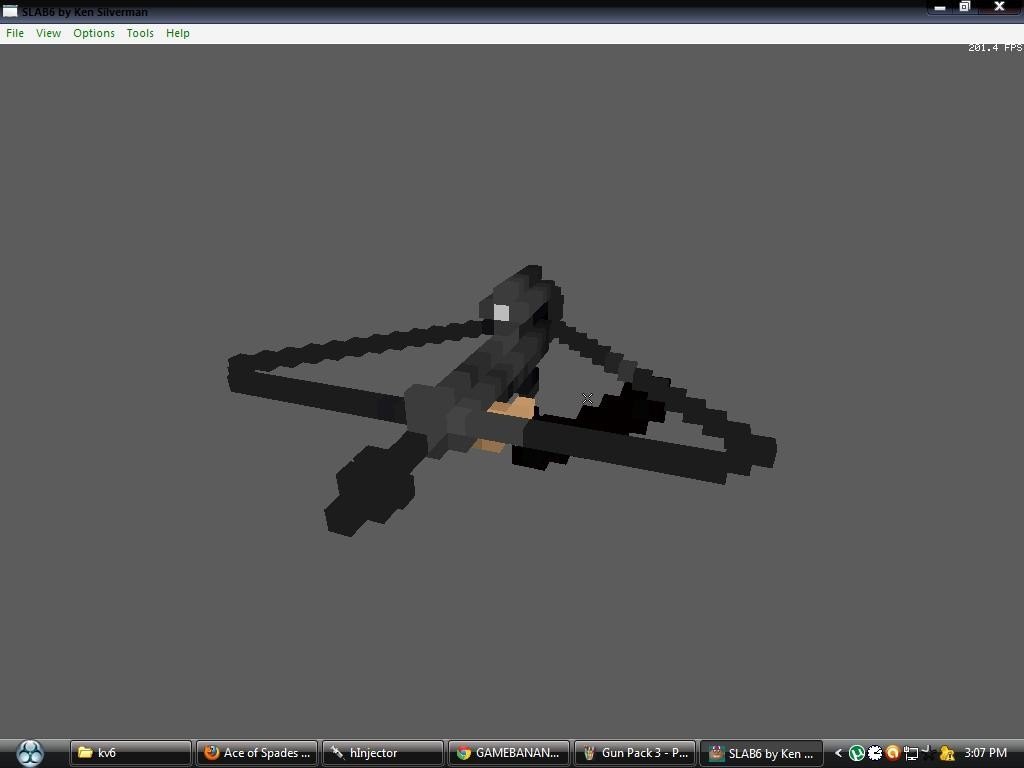The width and height of the screenshot is (1024, 768).
Task: Switch to the kv6 folder window
Action: pyautogui.click(x=130, y=753)
